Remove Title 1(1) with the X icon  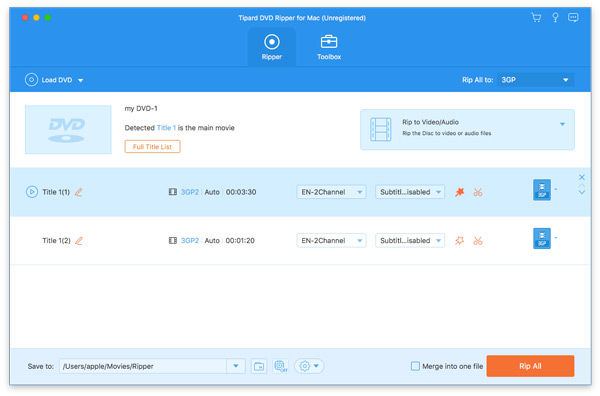tap(582, 177)
